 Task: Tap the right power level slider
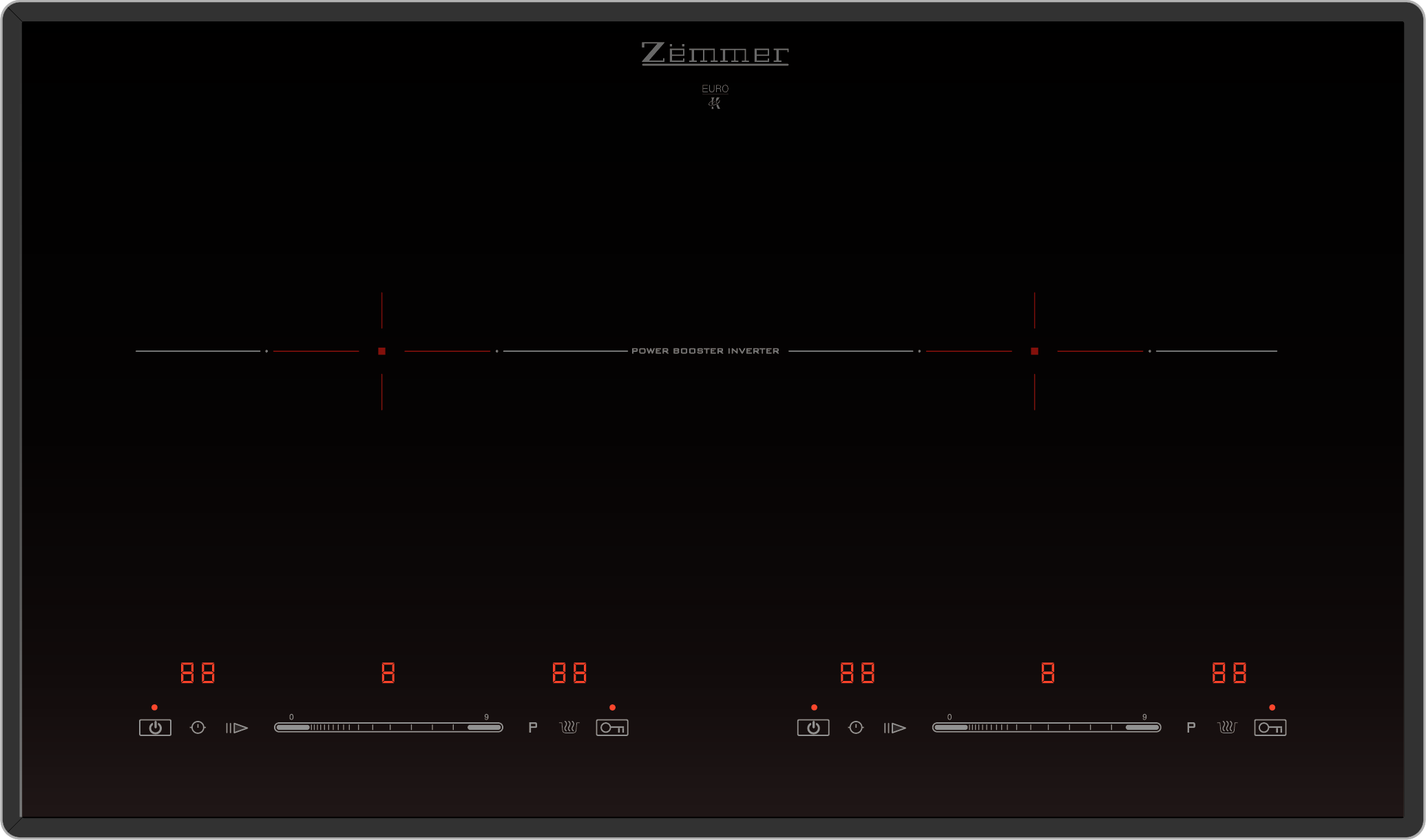pos(1047,728)
